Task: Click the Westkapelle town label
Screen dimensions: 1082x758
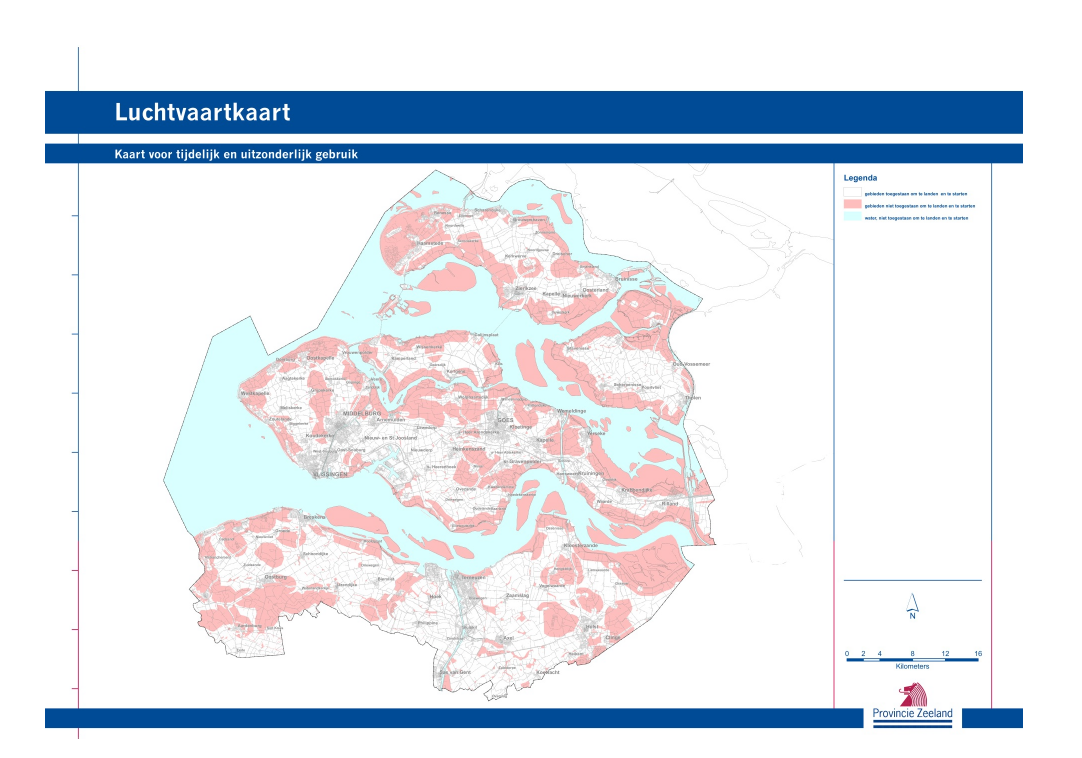Action: tap(255, 393)
